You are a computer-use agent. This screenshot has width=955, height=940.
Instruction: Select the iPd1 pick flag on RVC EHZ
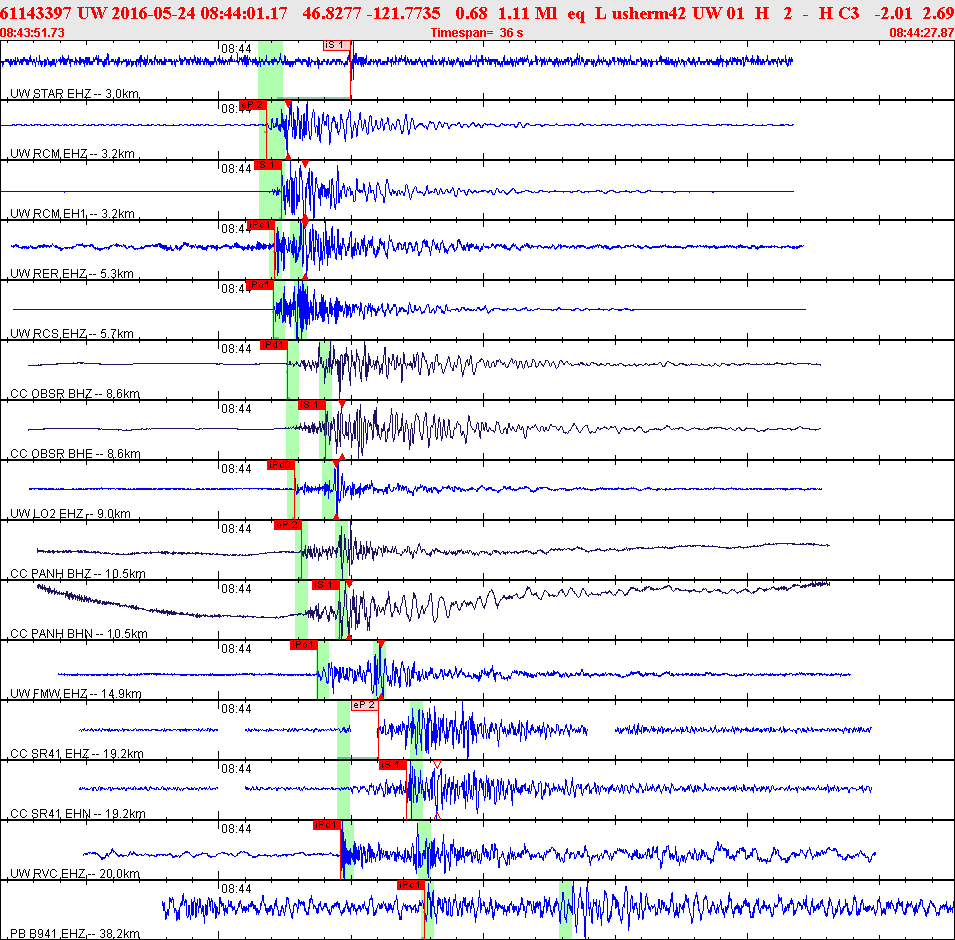[x=326, y=825]
